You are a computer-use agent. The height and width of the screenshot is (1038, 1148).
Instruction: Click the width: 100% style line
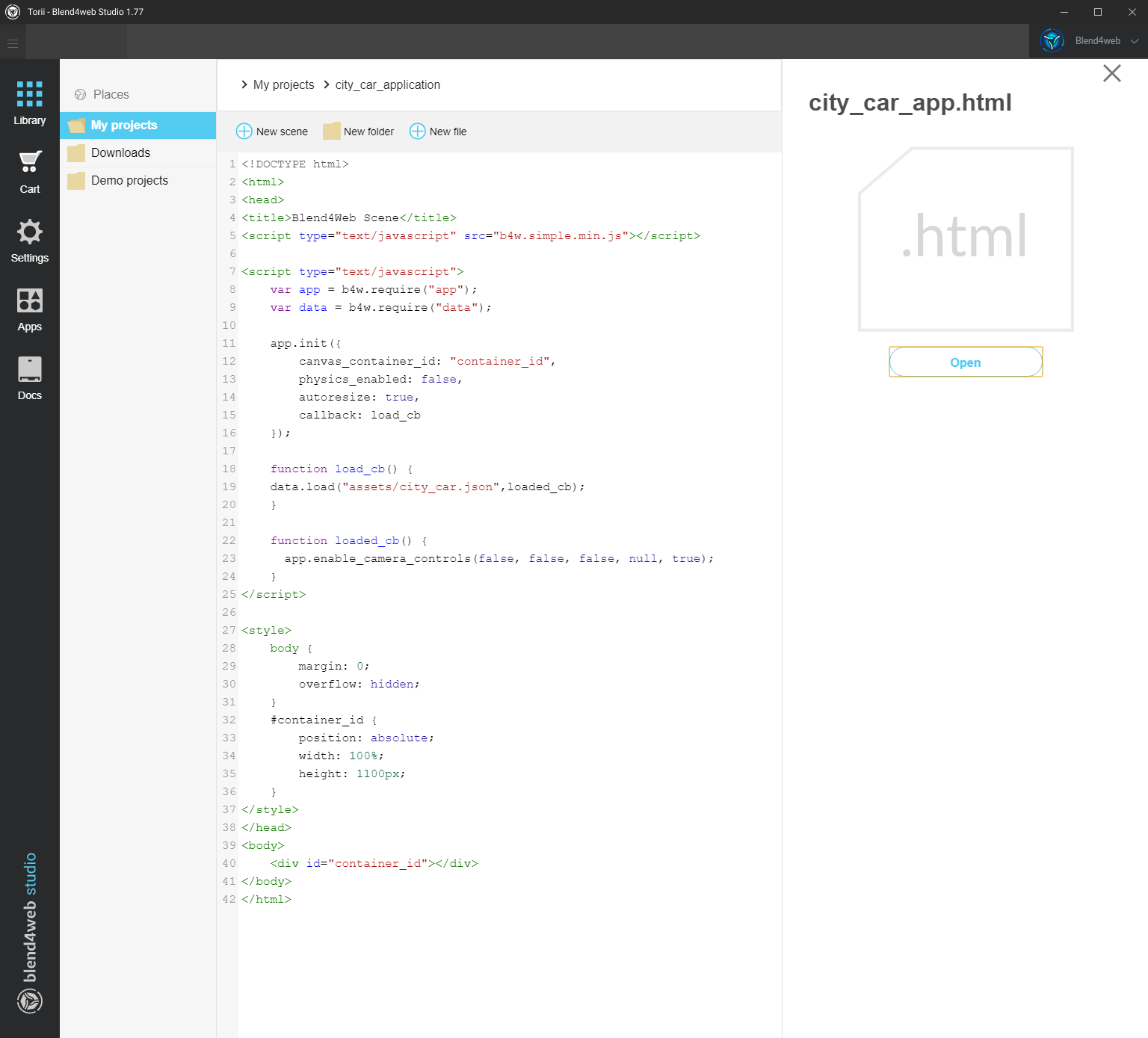pos(342,756)
